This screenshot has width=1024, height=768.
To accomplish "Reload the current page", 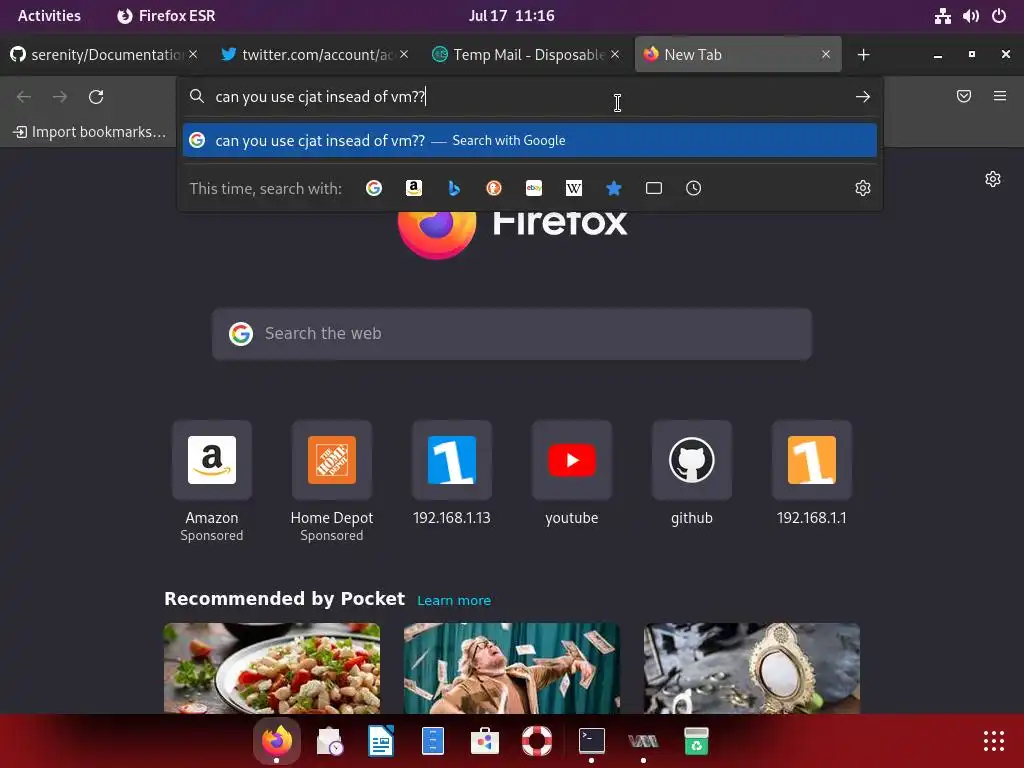I will [96, 97].
